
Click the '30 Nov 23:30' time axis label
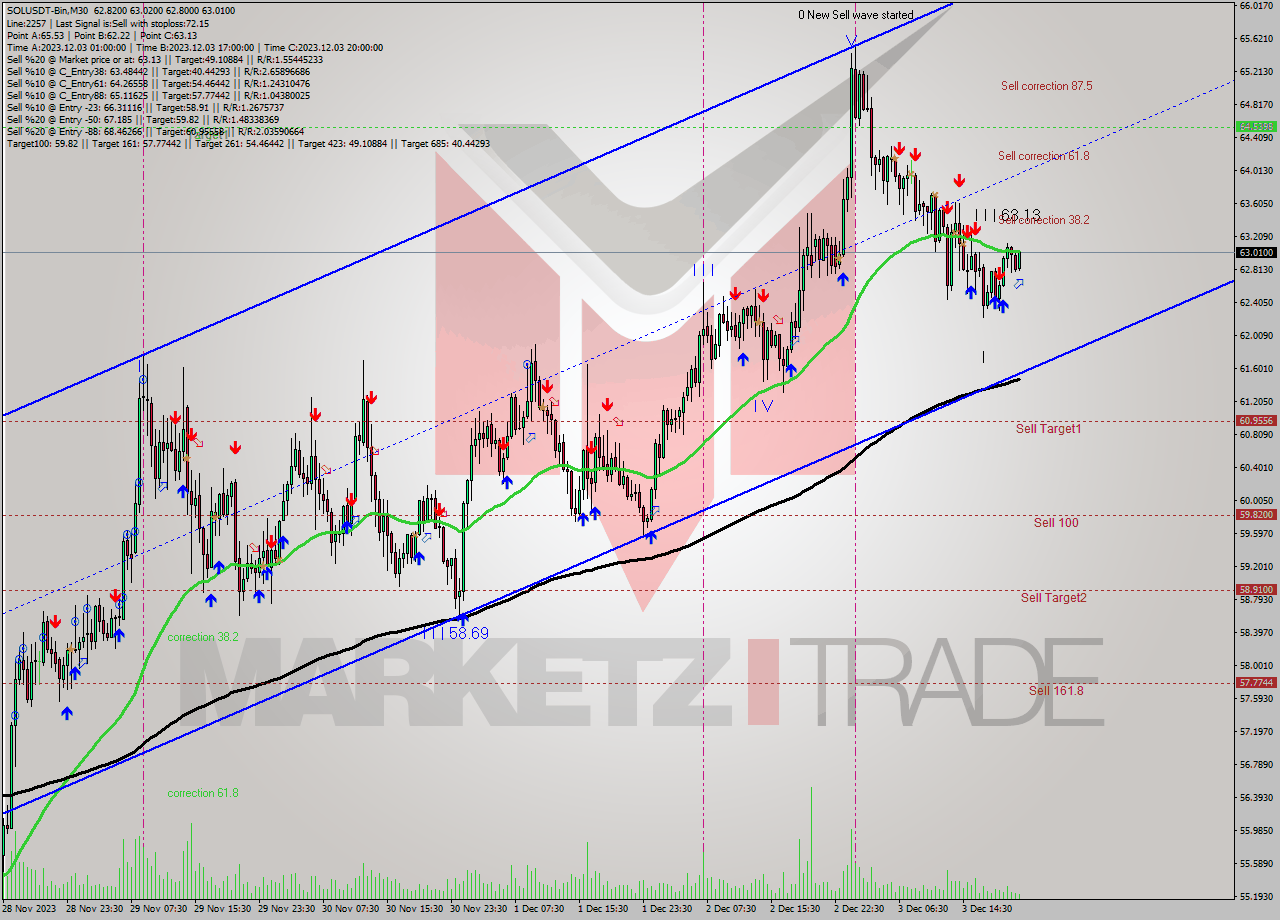click(479, 910)
